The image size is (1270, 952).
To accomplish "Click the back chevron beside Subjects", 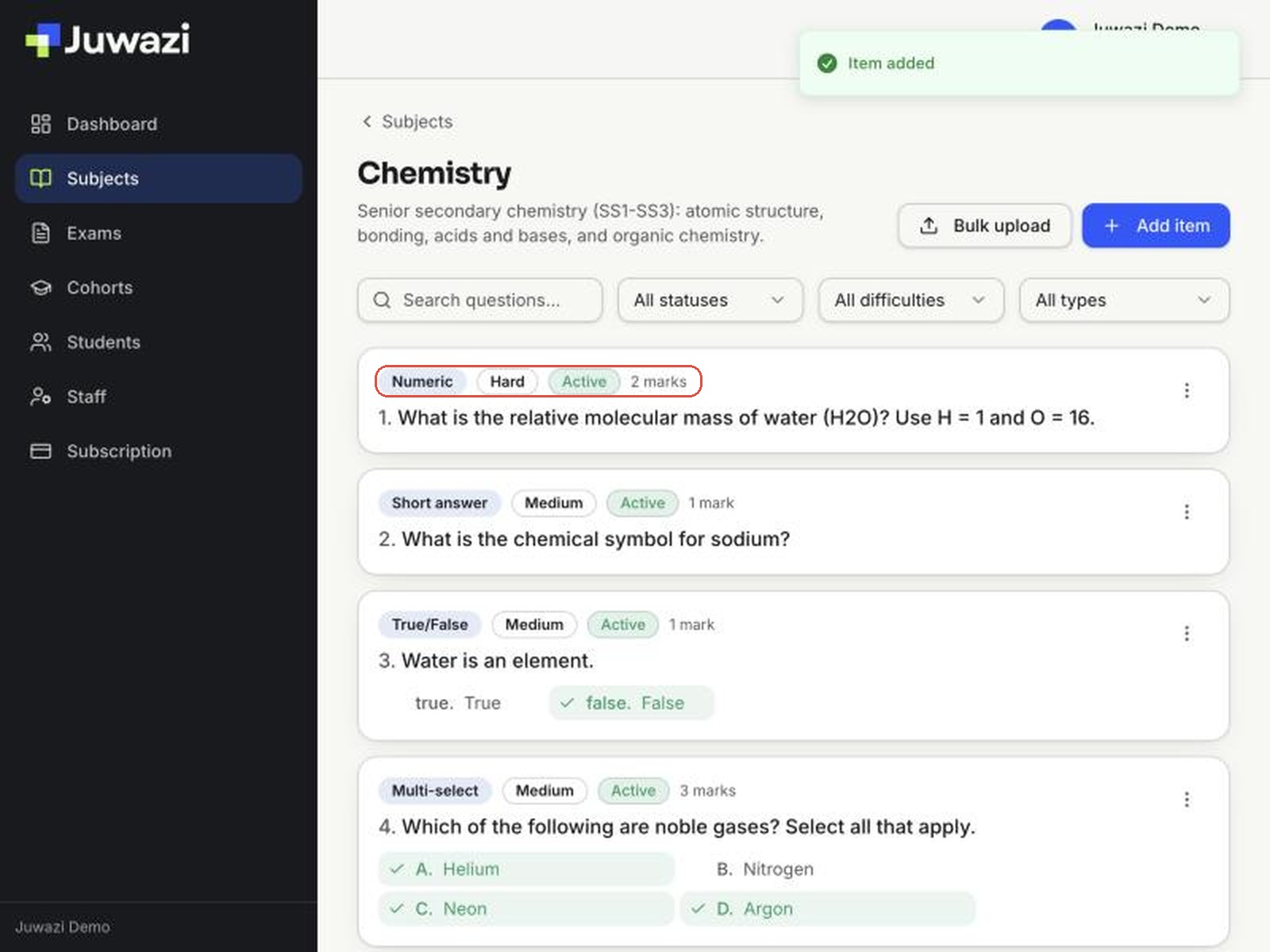I will pyautogui.click(x=367, y=121).
